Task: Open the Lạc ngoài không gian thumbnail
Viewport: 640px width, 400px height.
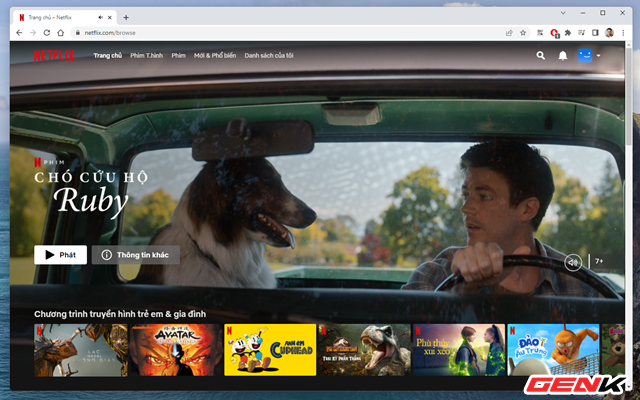Action: (81, 350)
